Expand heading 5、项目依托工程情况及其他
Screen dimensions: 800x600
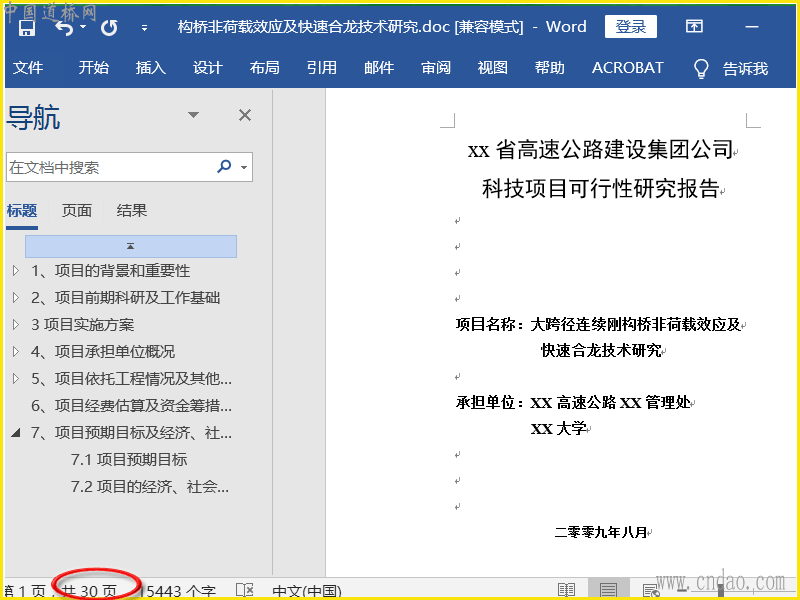pos(16,379)
